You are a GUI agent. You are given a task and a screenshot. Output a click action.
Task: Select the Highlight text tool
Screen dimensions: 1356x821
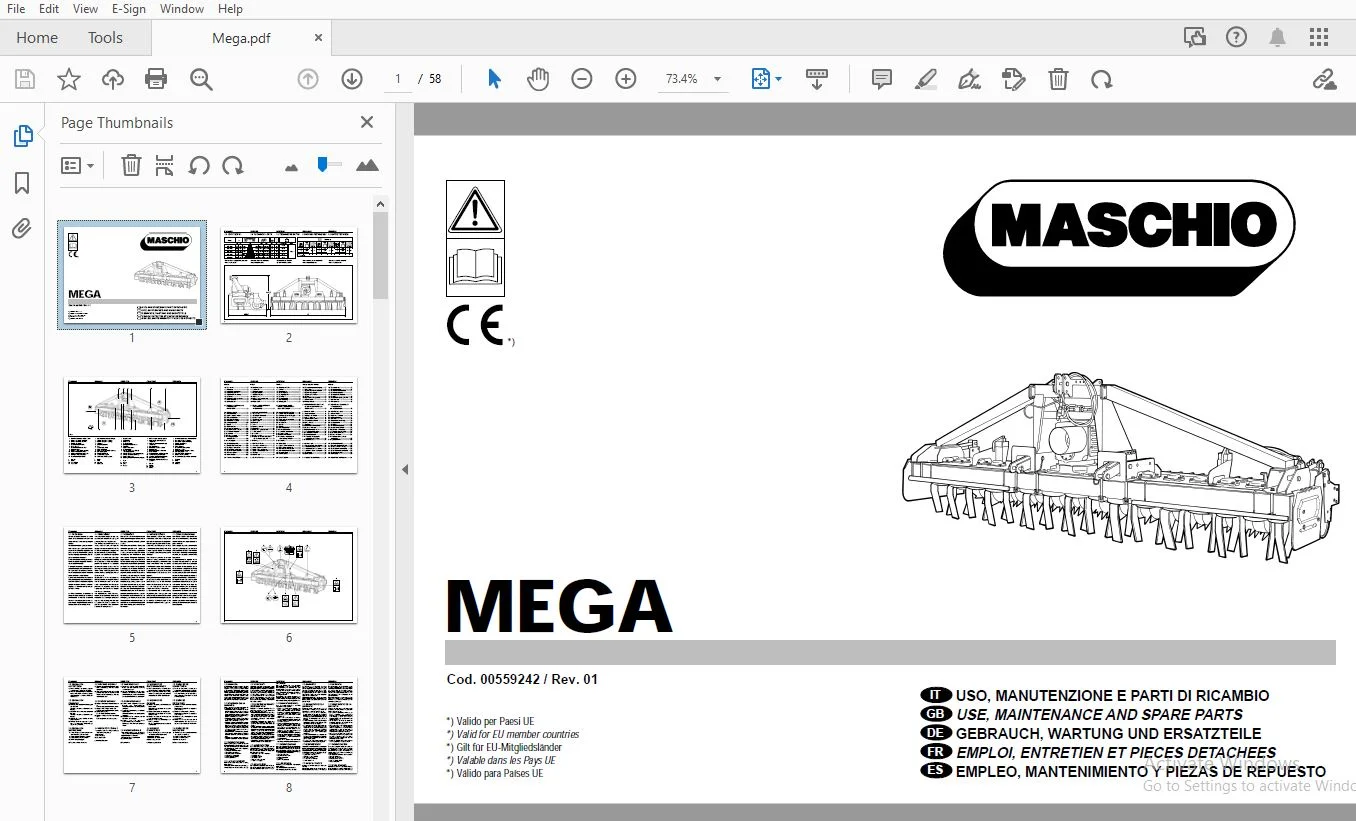point(926,79)
